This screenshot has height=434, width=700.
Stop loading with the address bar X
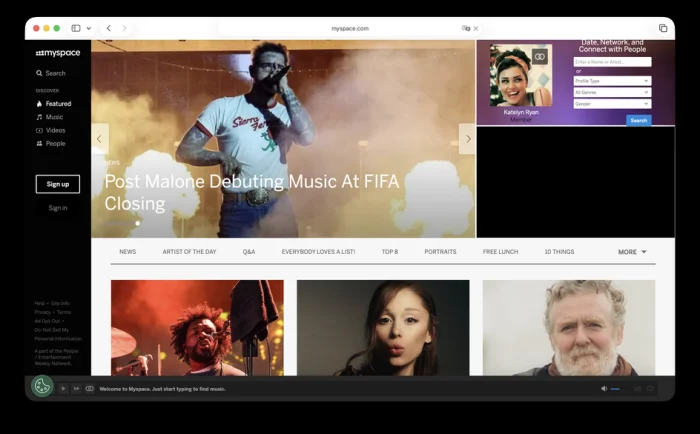[x=476, y=28]
